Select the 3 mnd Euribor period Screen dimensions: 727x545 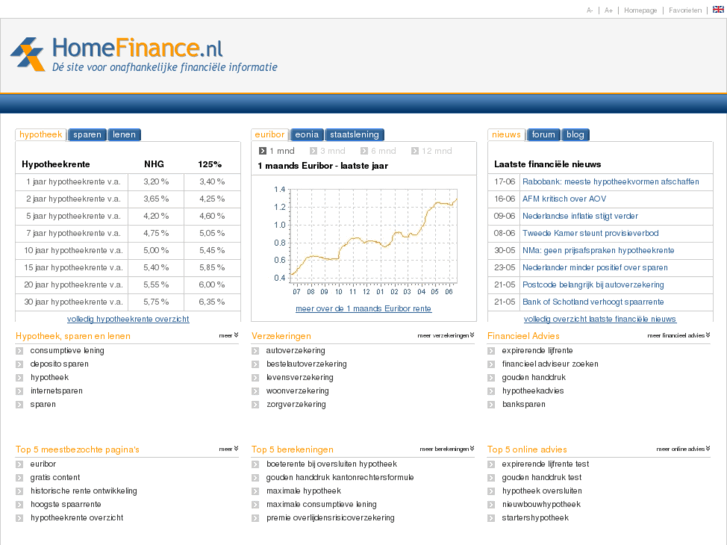tap(327, 151)
